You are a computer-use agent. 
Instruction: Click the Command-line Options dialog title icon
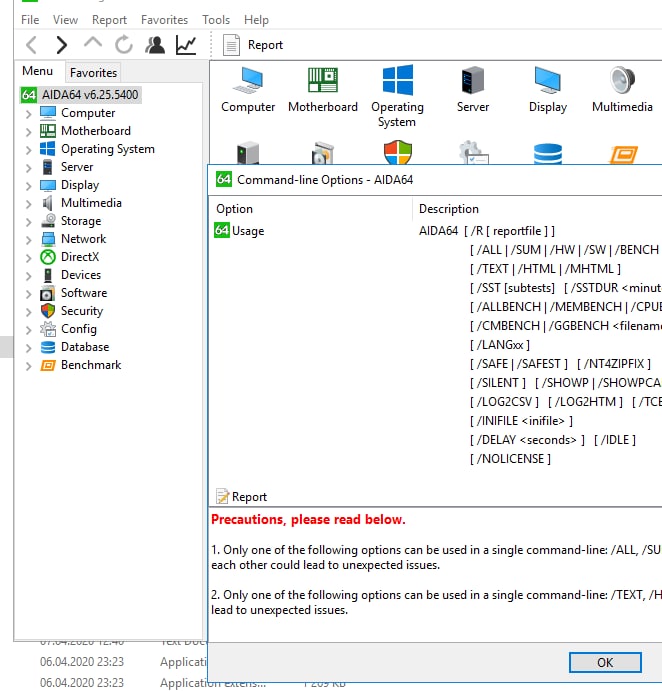(x=224, y=179)
